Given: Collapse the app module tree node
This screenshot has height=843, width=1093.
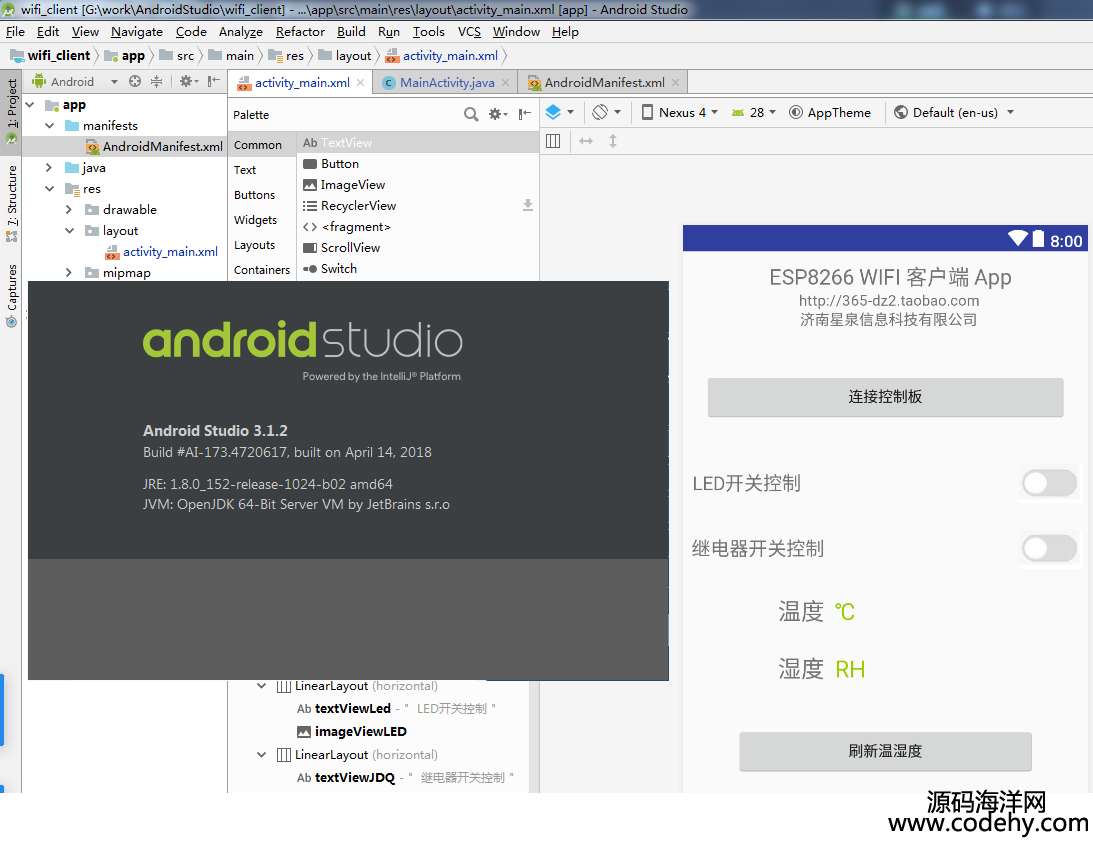Looking at the screenshot, I should coord(30,105).
